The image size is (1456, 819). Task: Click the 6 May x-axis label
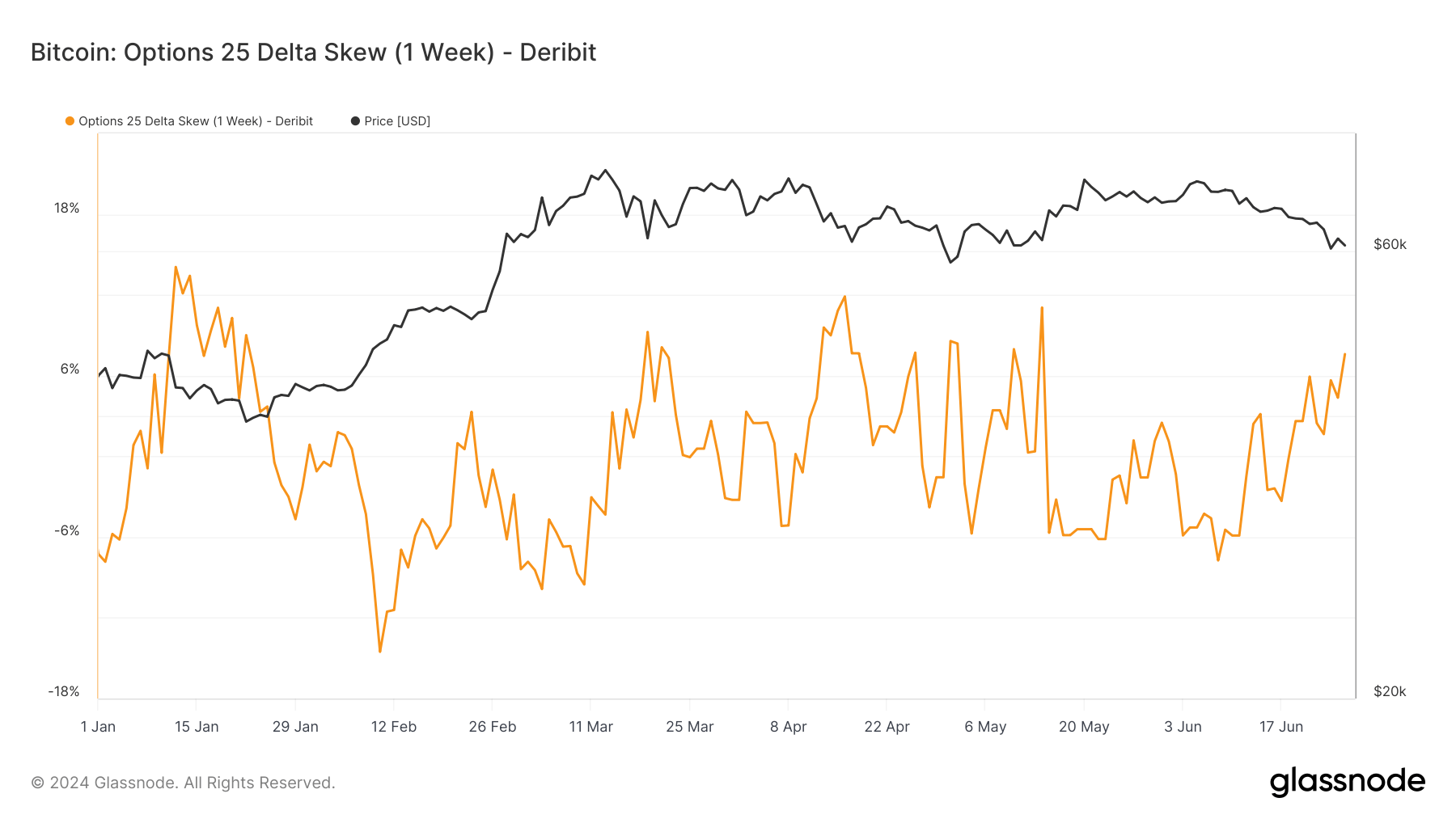[x=985, y=727]
